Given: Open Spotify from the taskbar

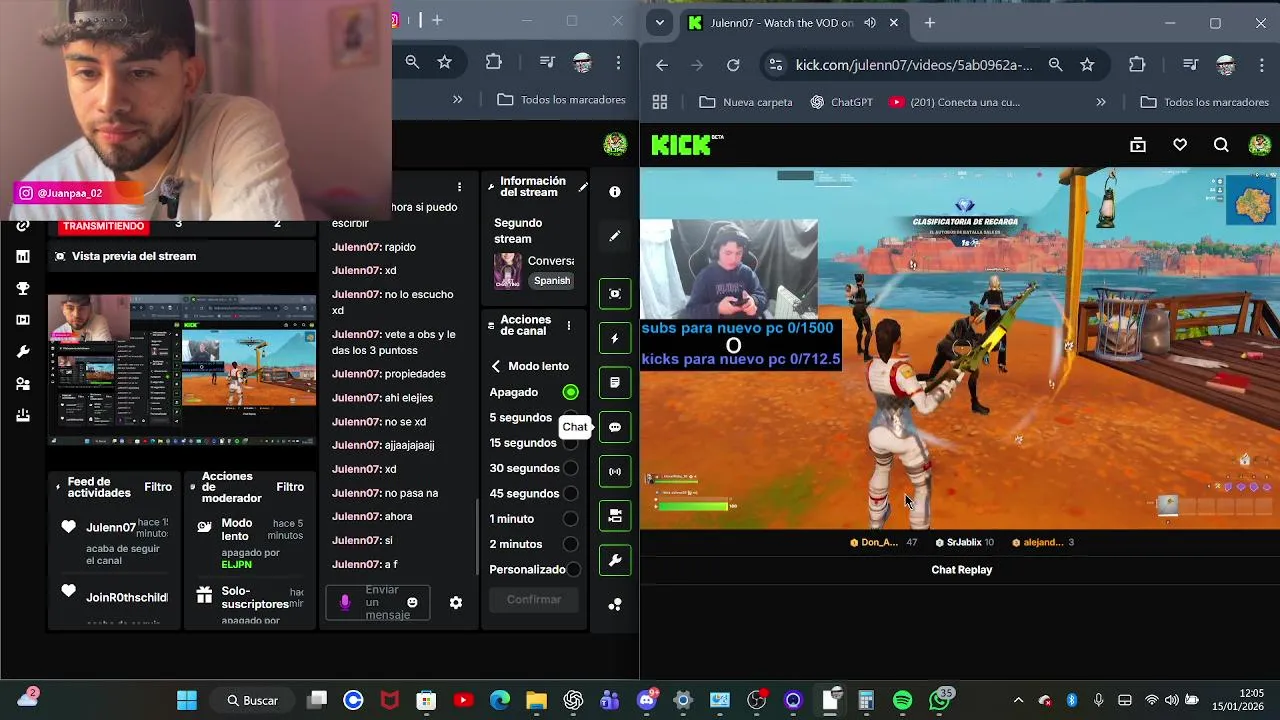Looking at the screenshot, I should tap(902, 700).
